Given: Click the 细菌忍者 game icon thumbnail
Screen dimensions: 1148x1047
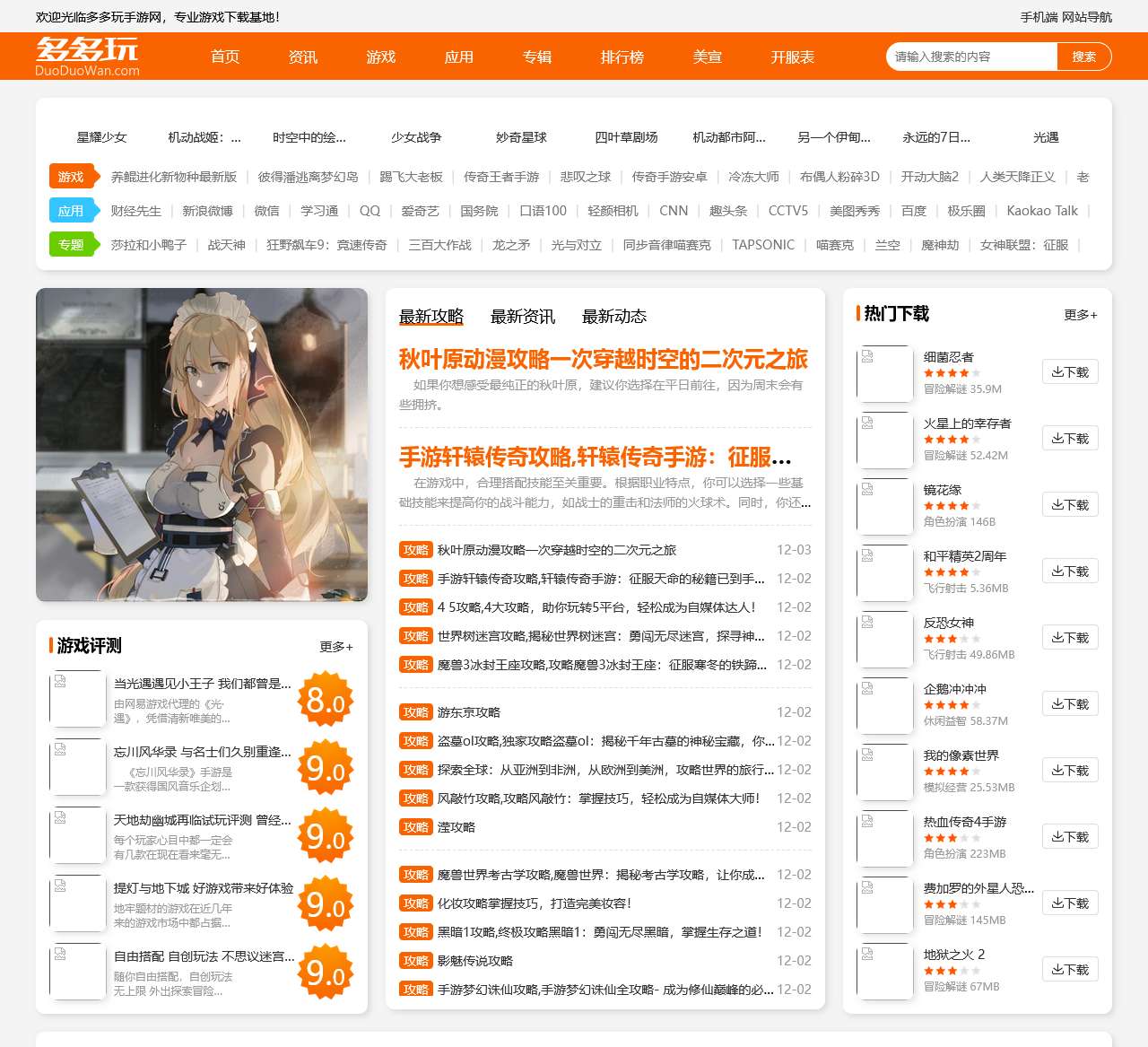Looking at the screenshot, I should (x=885, y=373).
